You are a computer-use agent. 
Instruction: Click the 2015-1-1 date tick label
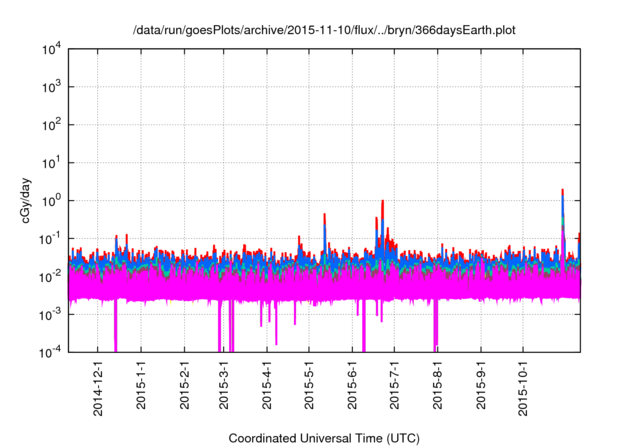click(141, 390)
